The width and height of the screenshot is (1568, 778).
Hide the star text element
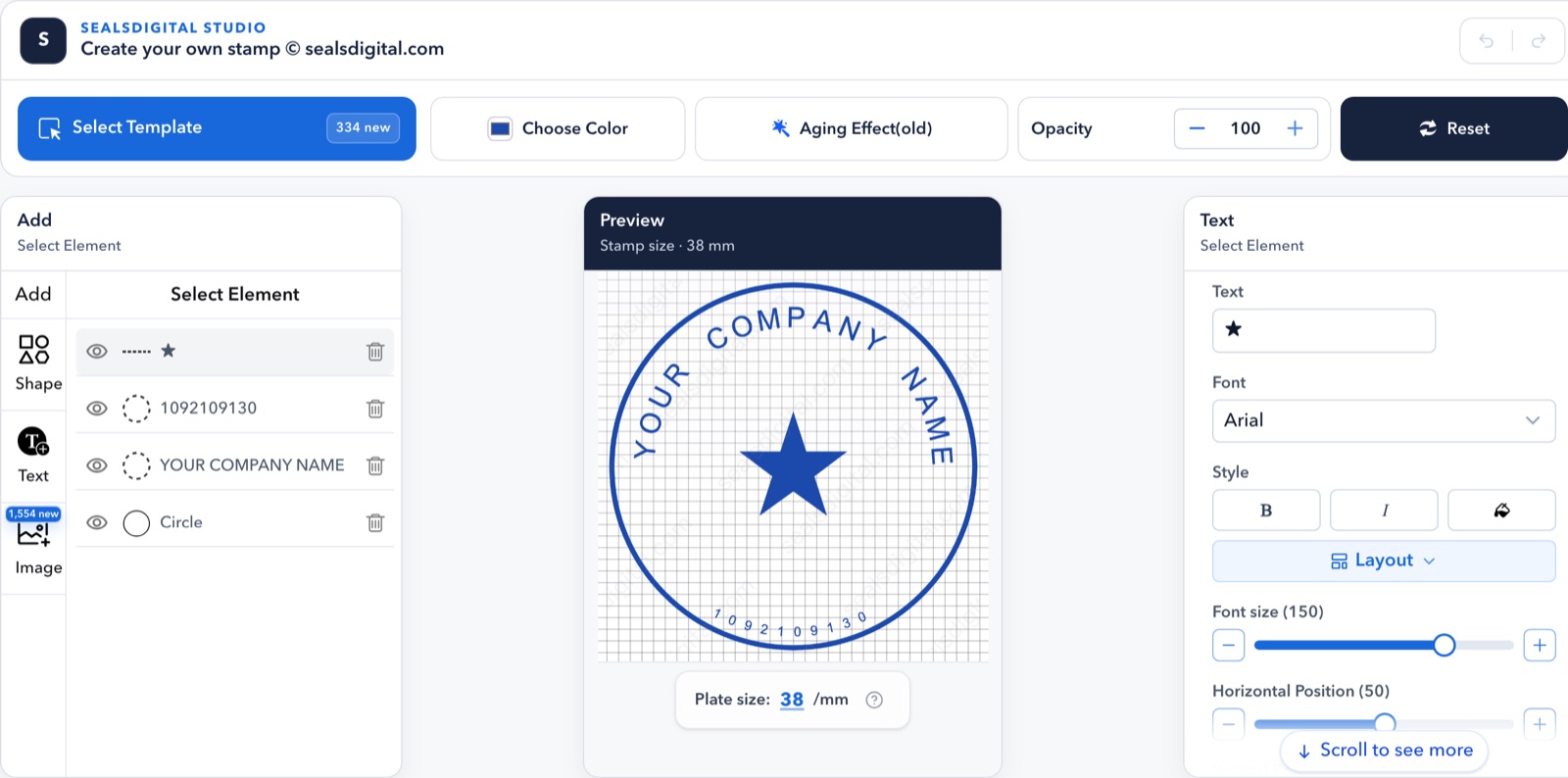[x=97, y=351]
